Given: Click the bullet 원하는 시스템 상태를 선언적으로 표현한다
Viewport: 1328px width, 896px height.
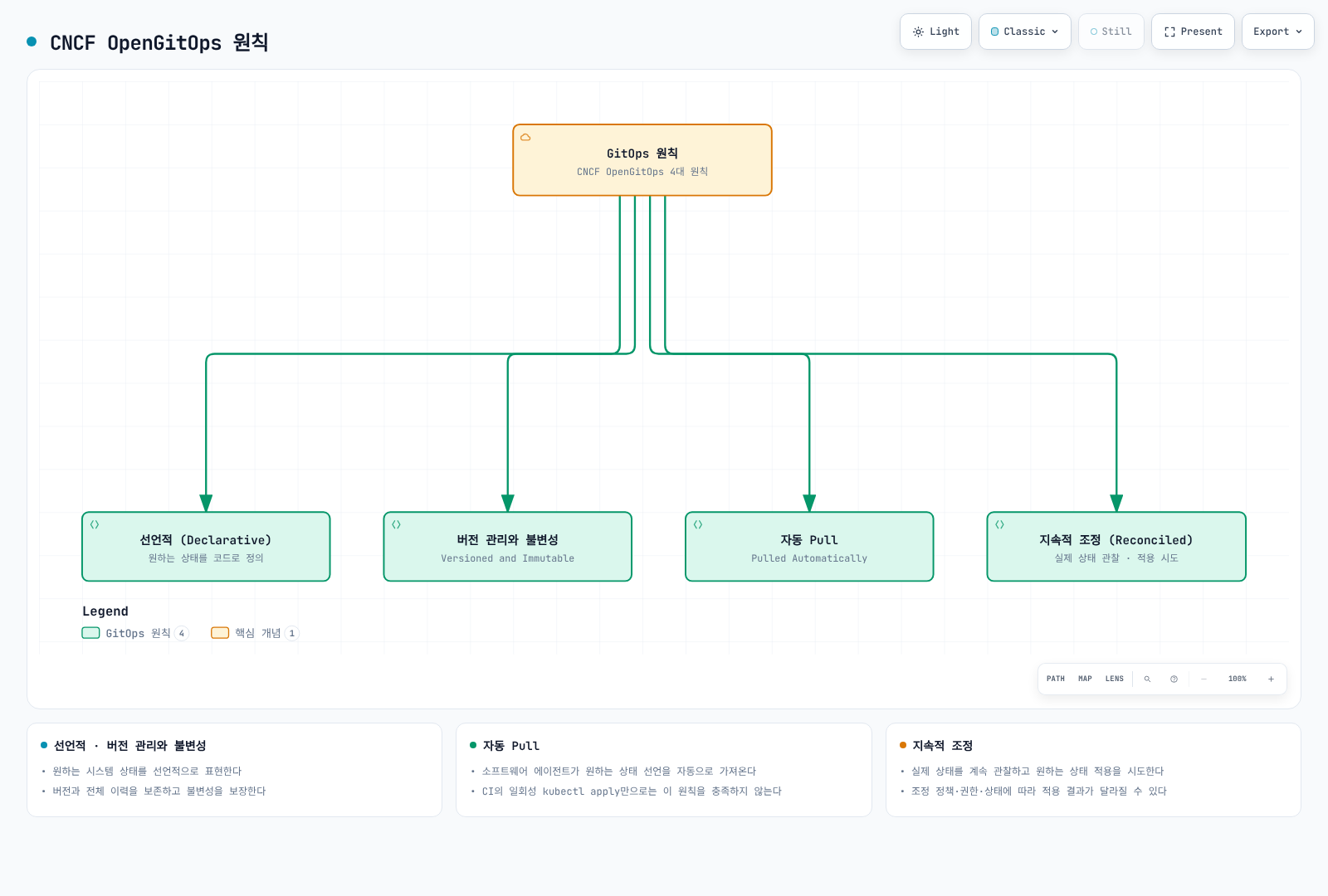Looking at the screenshot, I should coord(147,772).
